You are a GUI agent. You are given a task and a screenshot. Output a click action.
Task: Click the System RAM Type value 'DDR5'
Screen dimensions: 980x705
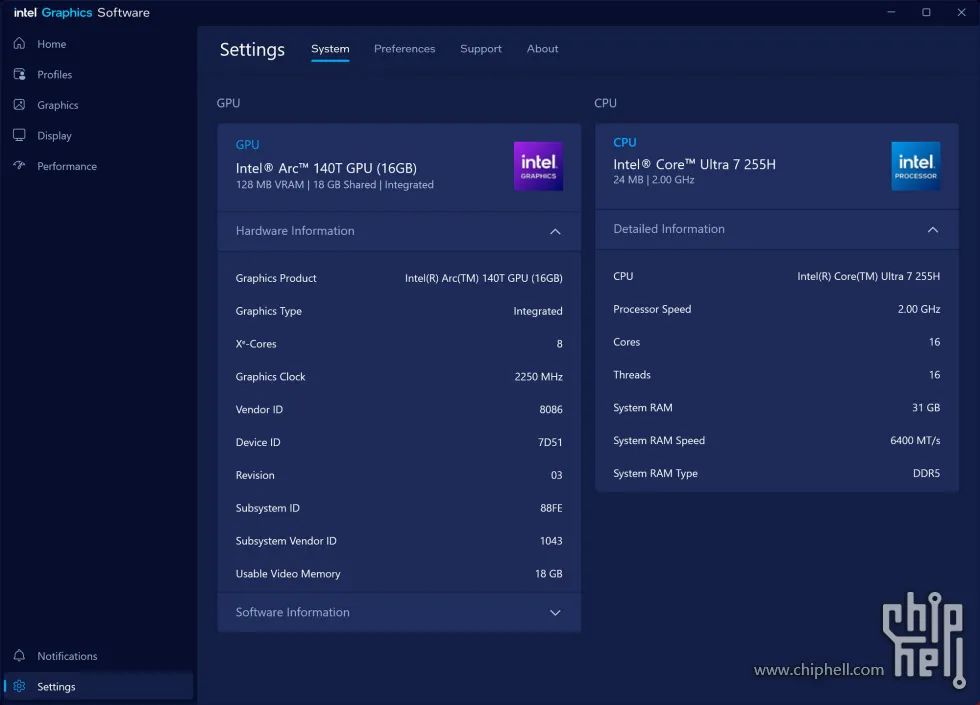[926, 473]
